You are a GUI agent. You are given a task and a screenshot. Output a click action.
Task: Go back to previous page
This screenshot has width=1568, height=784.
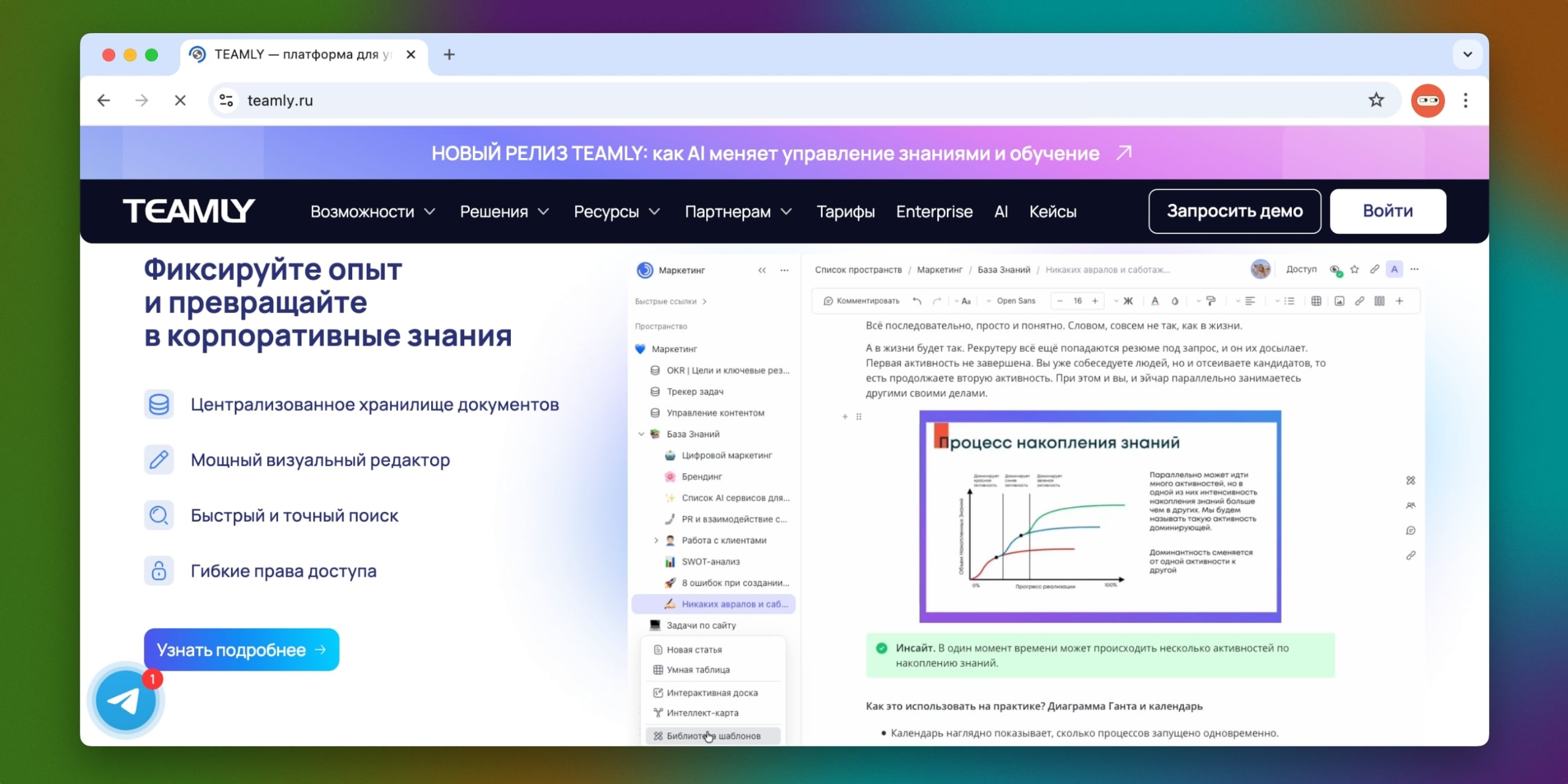[x=104, y=100]
